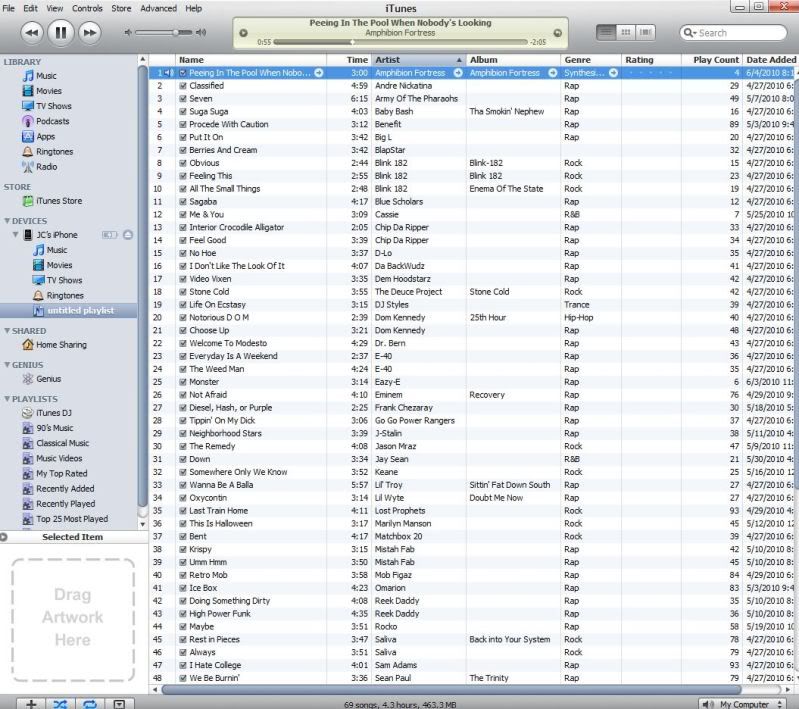Open the Advanced menu
Image resolution: width=799 pixels, height=709 pixels.
(158, 8)
